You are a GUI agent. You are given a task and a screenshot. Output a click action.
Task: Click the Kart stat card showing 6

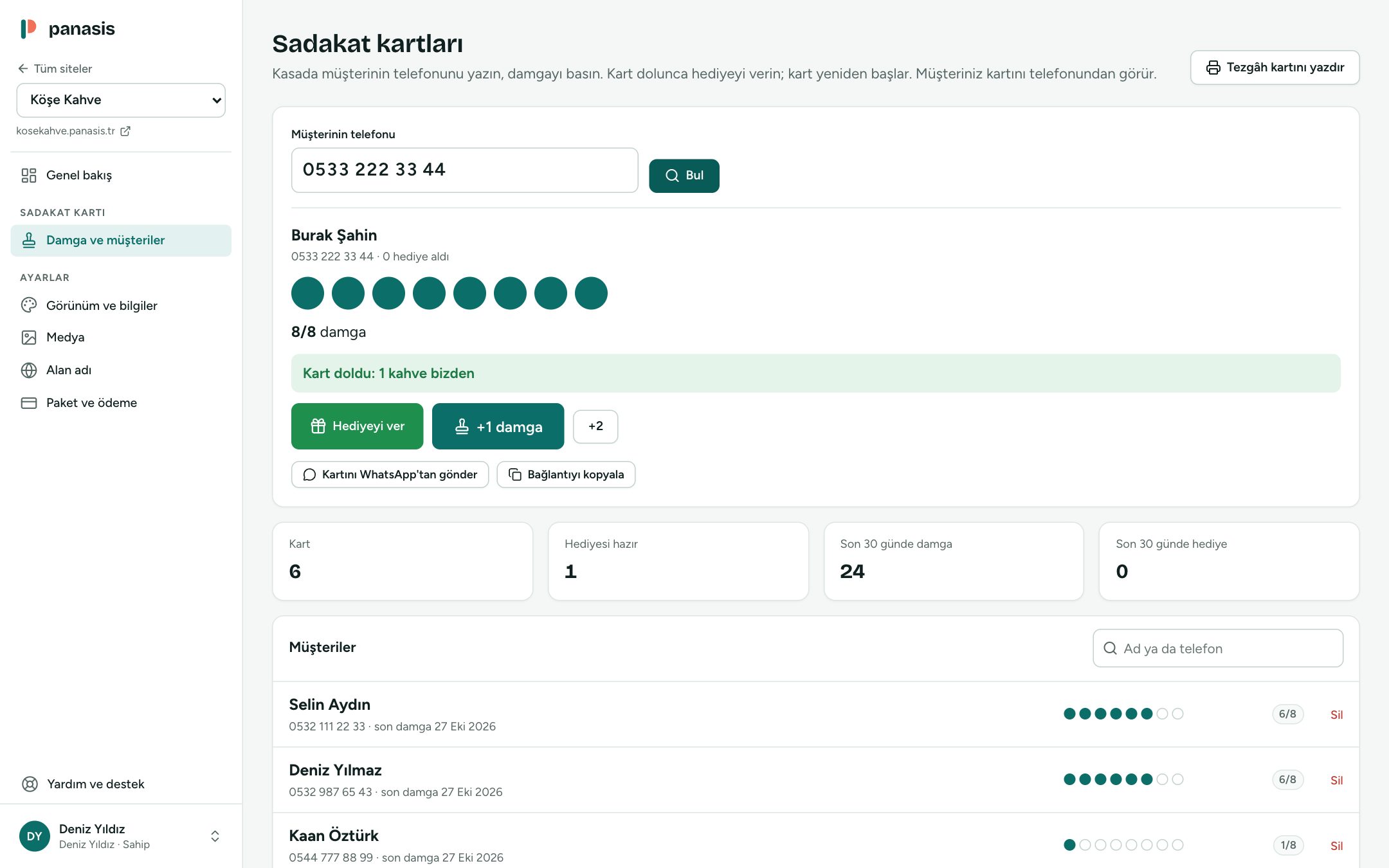(403, 561)
